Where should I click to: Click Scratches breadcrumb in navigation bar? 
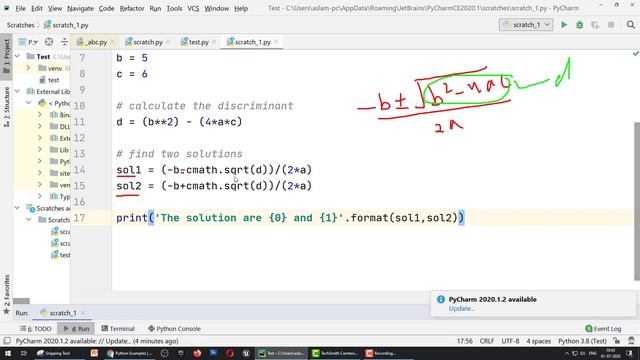[20, 25]
